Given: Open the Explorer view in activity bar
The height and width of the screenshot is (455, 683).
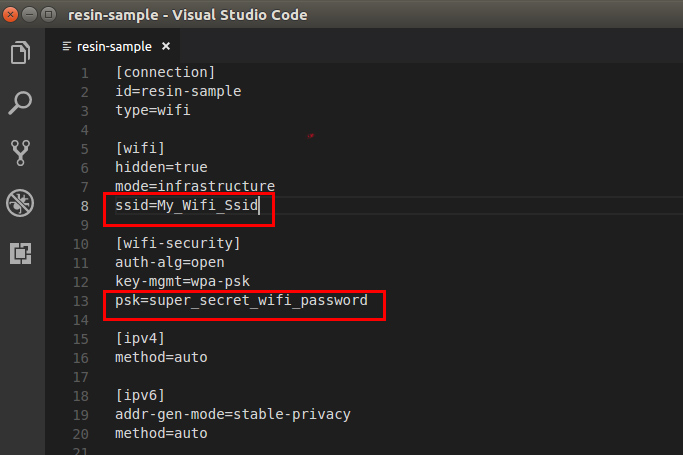Looking at the screenshot, I should (20, 52).
